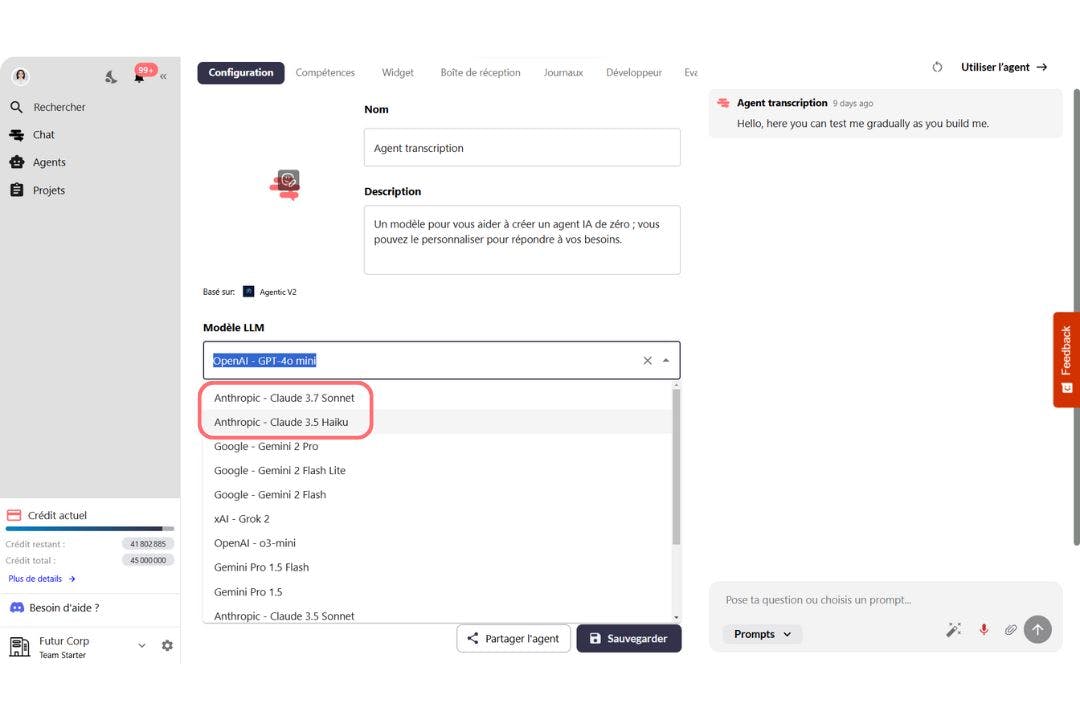The width and height of the screenshot is (1080, 720).
Task: Click Utiliser l'agent link
Action: coord(1004,67)
